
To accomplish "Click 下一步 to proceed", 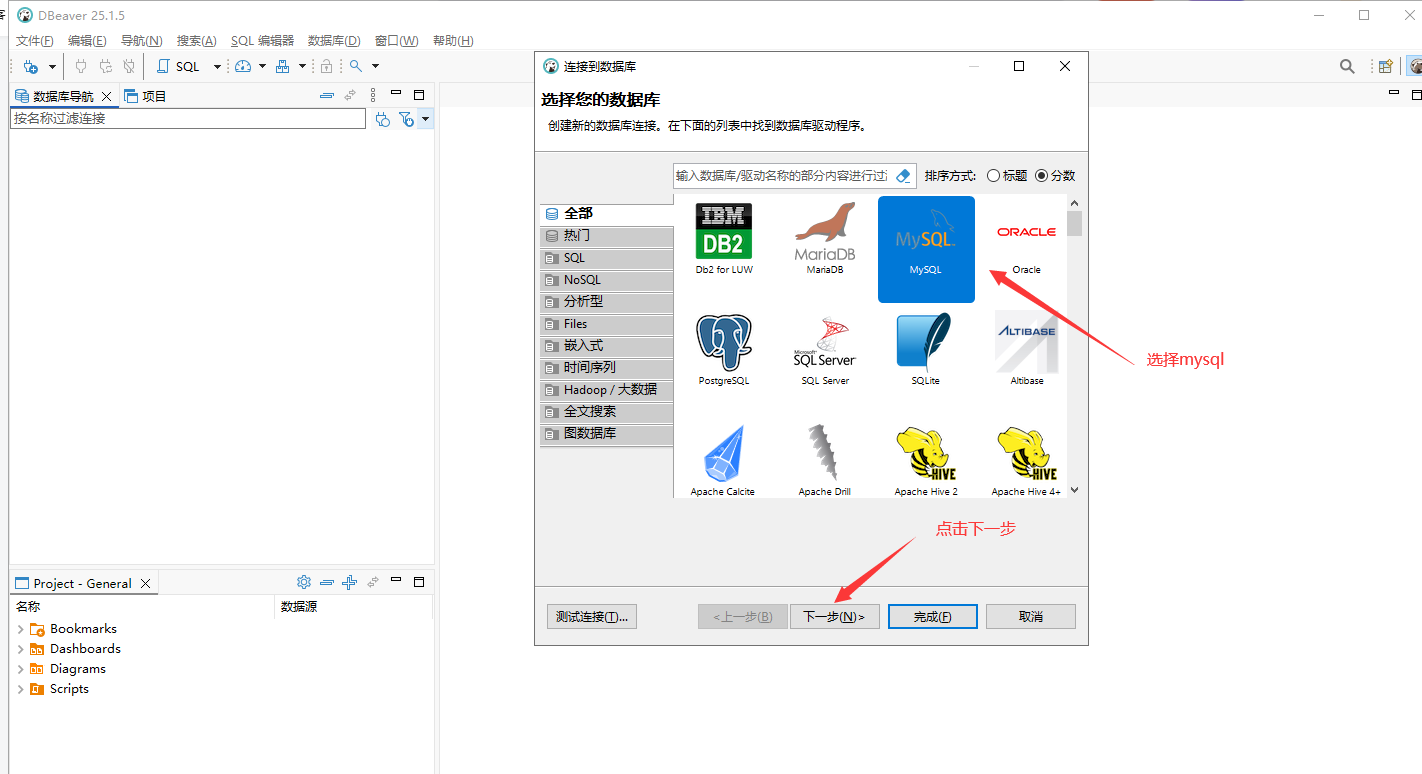I will (x=835, y=616).
